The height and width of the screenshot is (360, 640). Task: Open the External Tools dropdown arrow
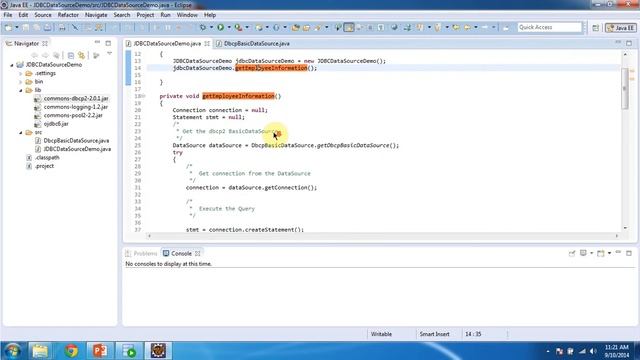pyautogui.click(x=247, y=27)
